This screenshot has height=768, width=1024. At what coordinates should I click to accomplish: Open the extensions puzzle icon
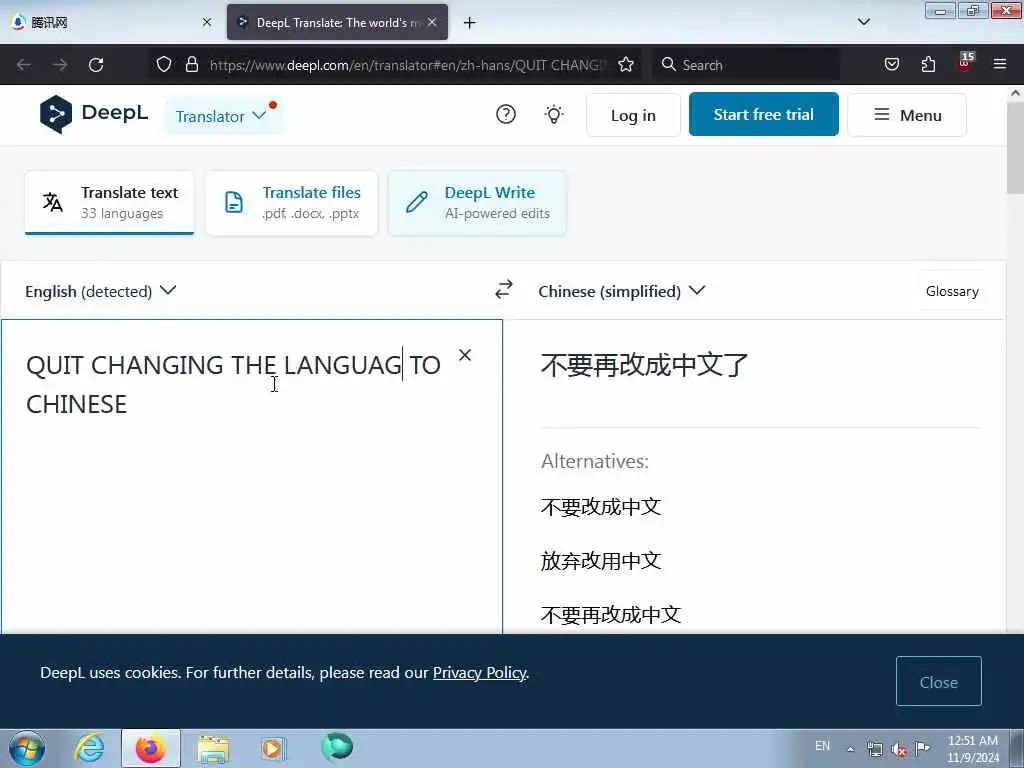point(928,64)
